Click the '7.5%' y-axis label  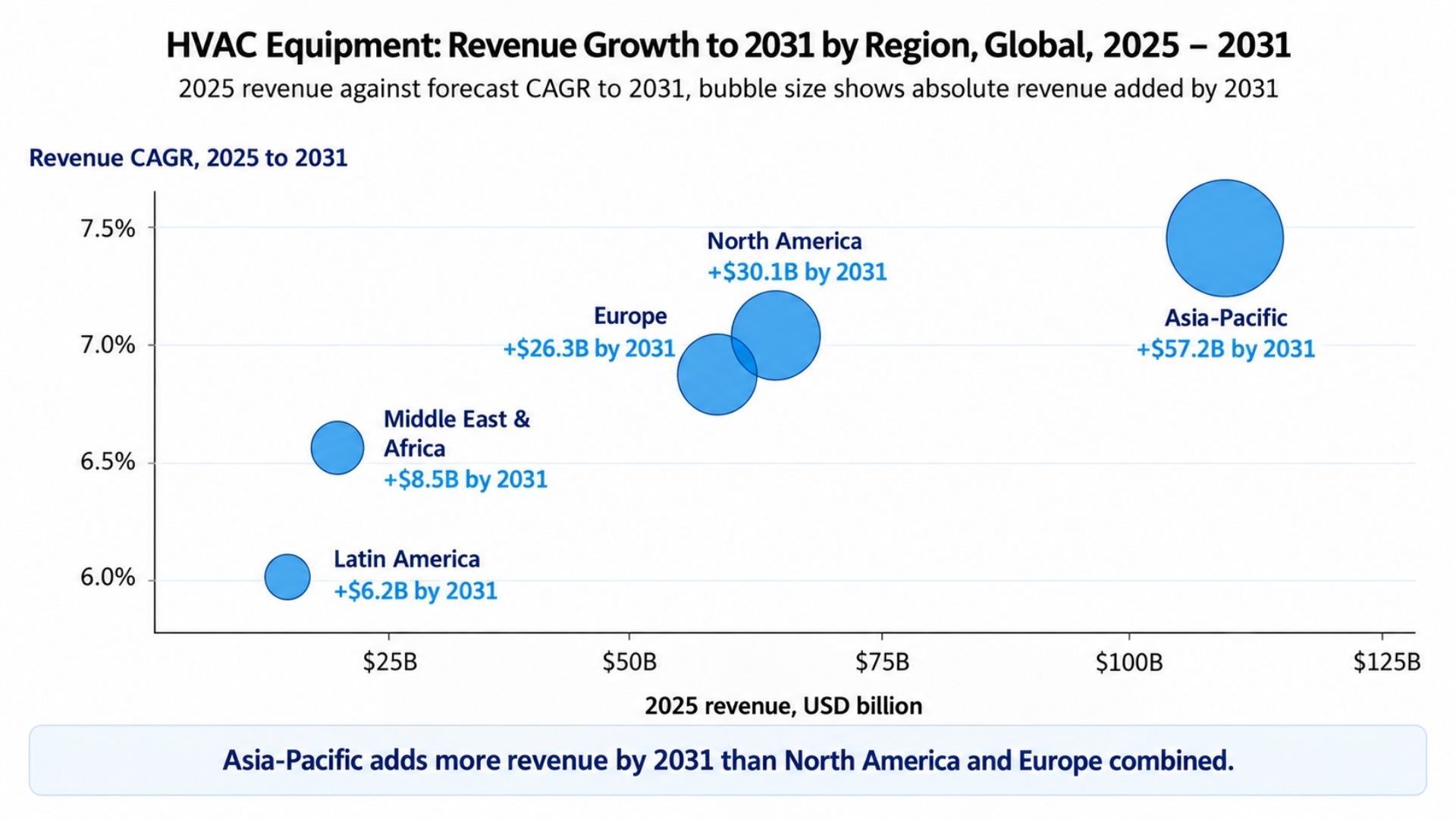pos(108,228)
